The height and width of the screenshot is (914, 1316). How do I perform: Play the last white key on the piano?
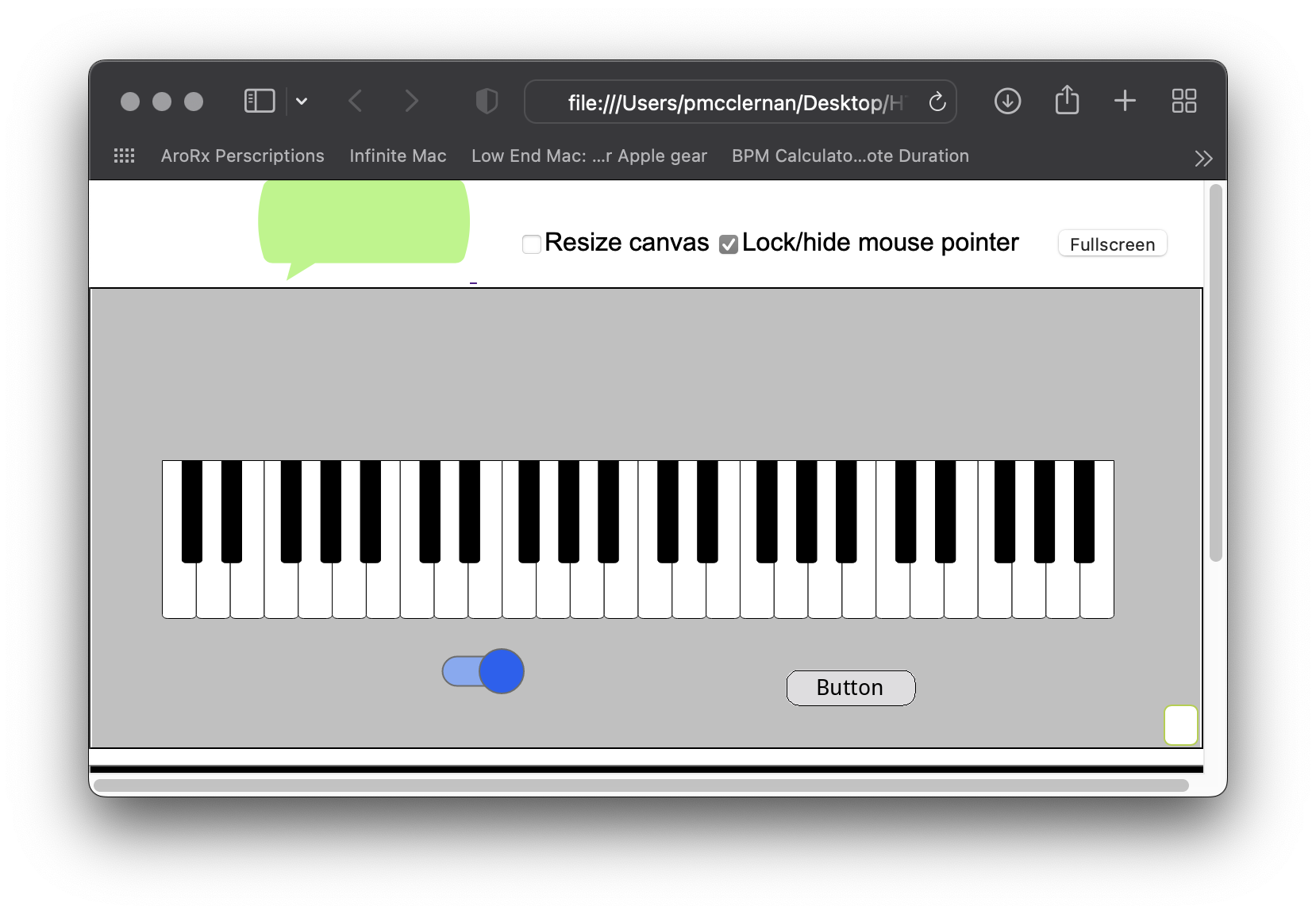tap(1097, 591)
